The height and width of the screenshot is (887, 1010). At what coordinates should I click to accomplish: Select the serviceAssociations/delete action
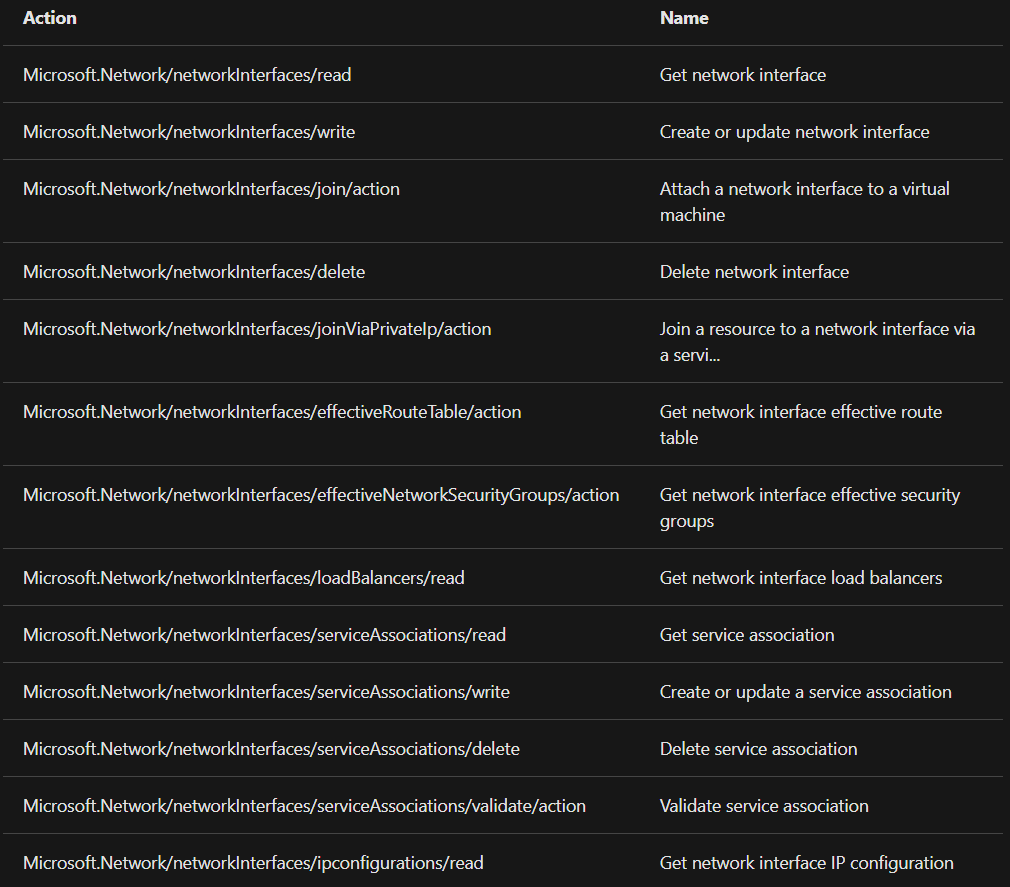271,749
